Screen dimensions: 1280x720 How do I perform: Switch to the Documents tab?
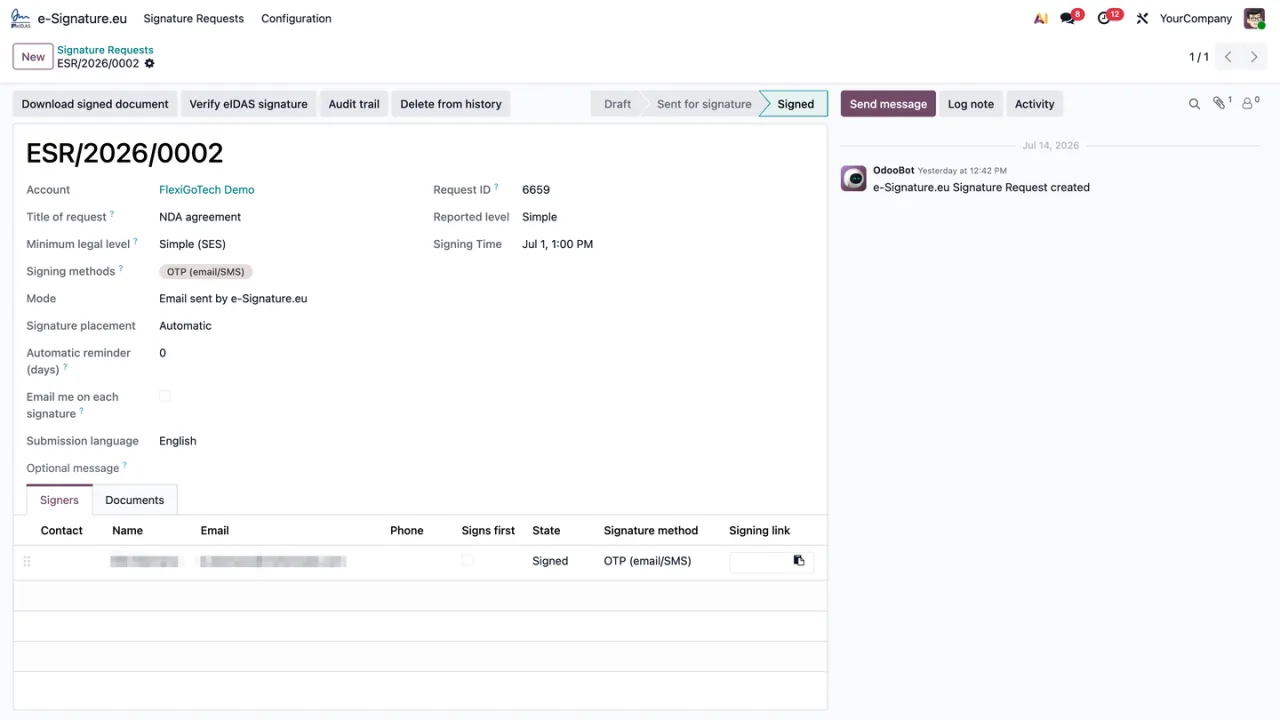click(134, 500)
